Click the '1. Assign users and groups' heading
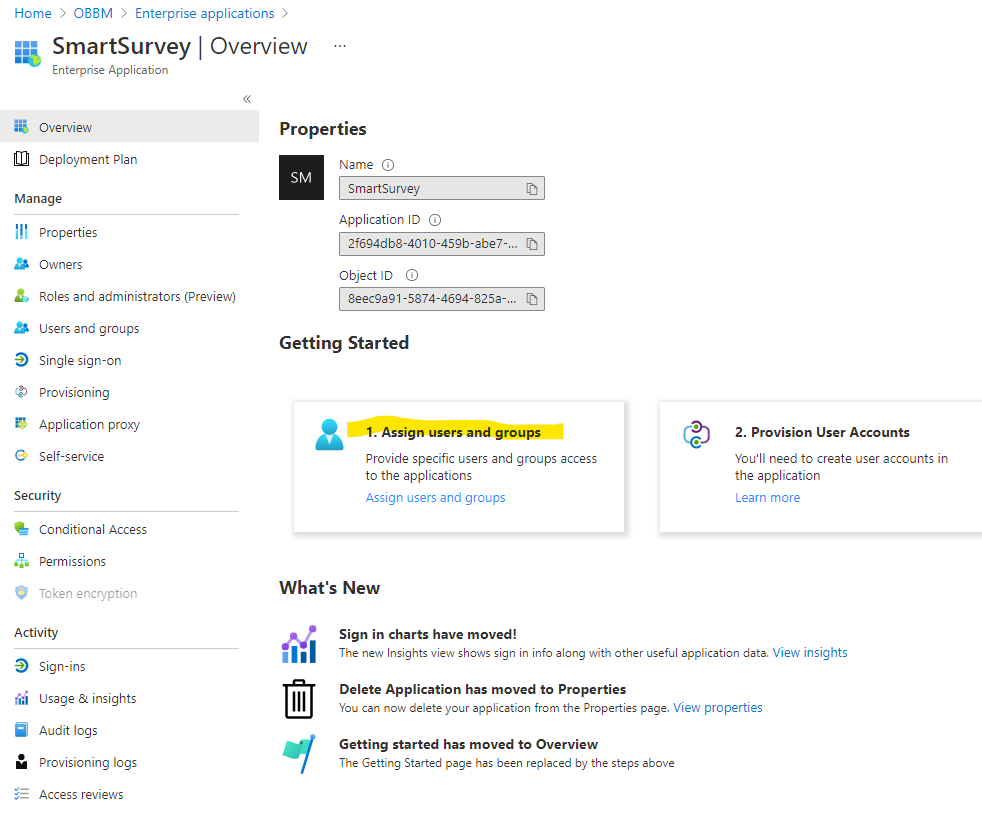Screen dimensions: 982x837 [x=453, y=432]
